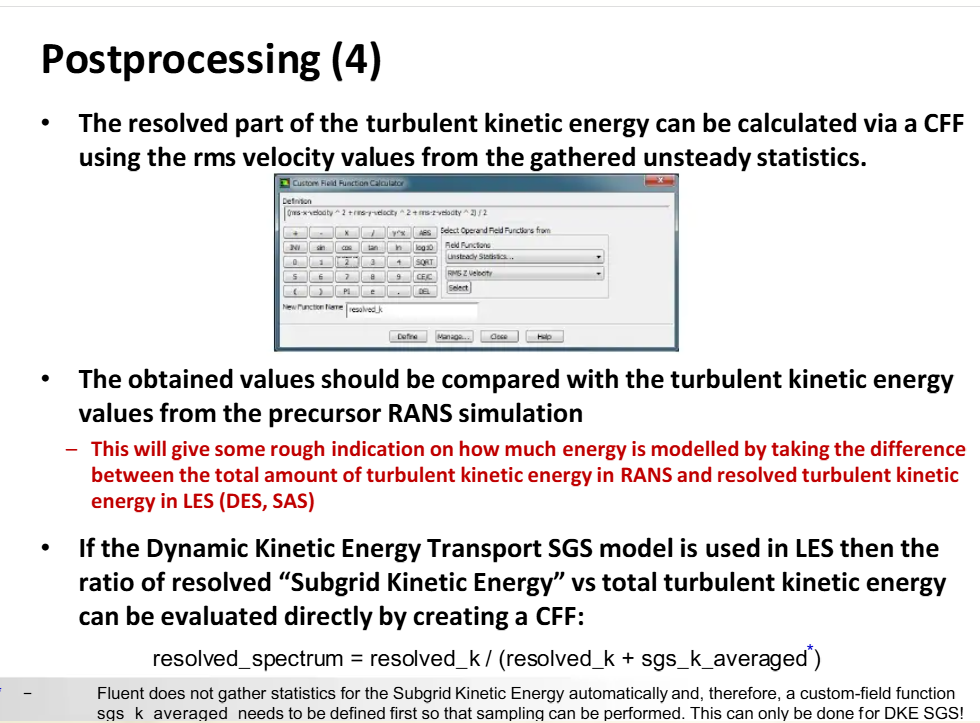This screenshot has width=980, height=723.
Task: Click the log10 function key
Action: point(424,247)
